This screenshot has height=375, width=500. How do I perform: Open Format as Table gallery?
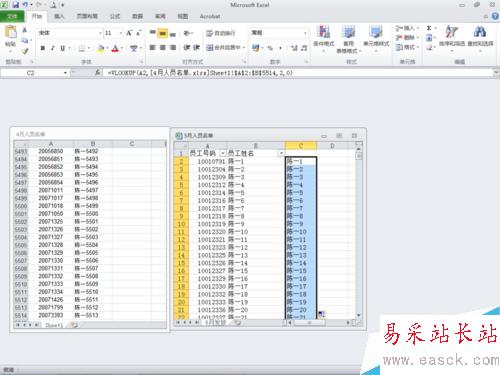348,39
